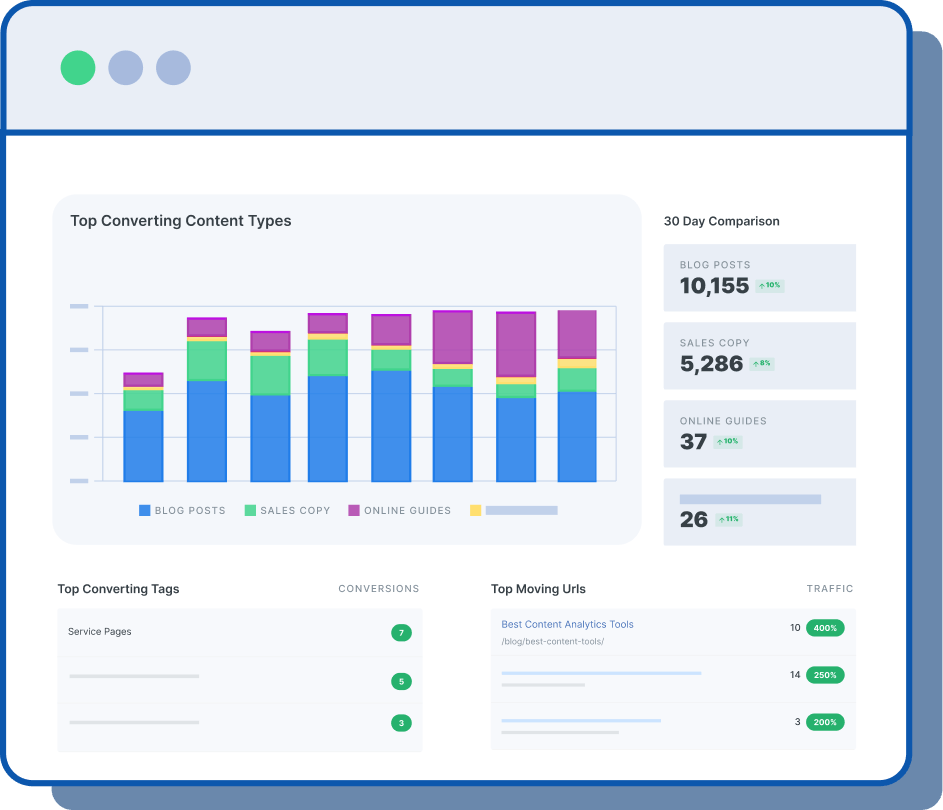Click the conversions badge showing 5
The width and height of the screenshot is (943, 810).
(401, 682)
